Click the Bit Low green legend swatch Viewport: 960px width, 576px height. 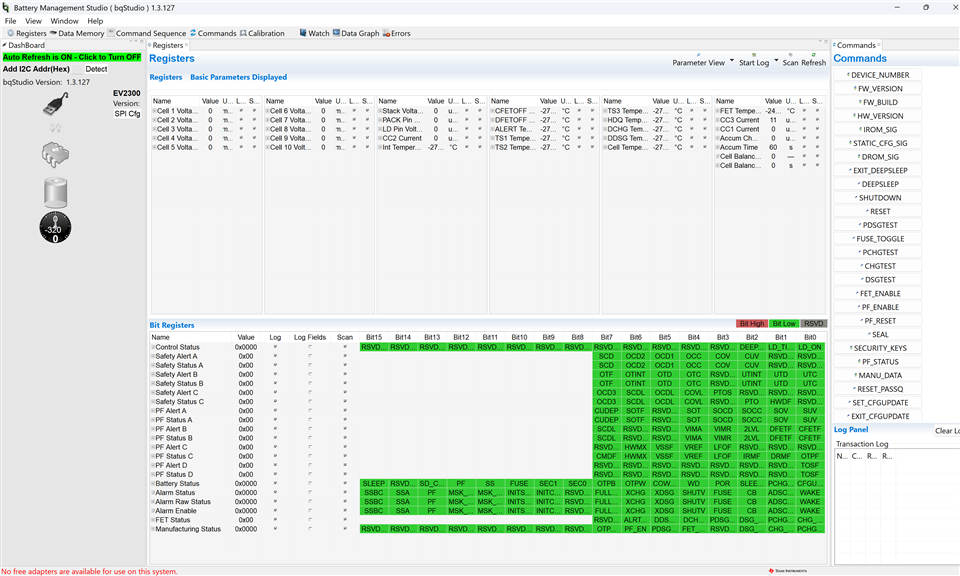784,323
